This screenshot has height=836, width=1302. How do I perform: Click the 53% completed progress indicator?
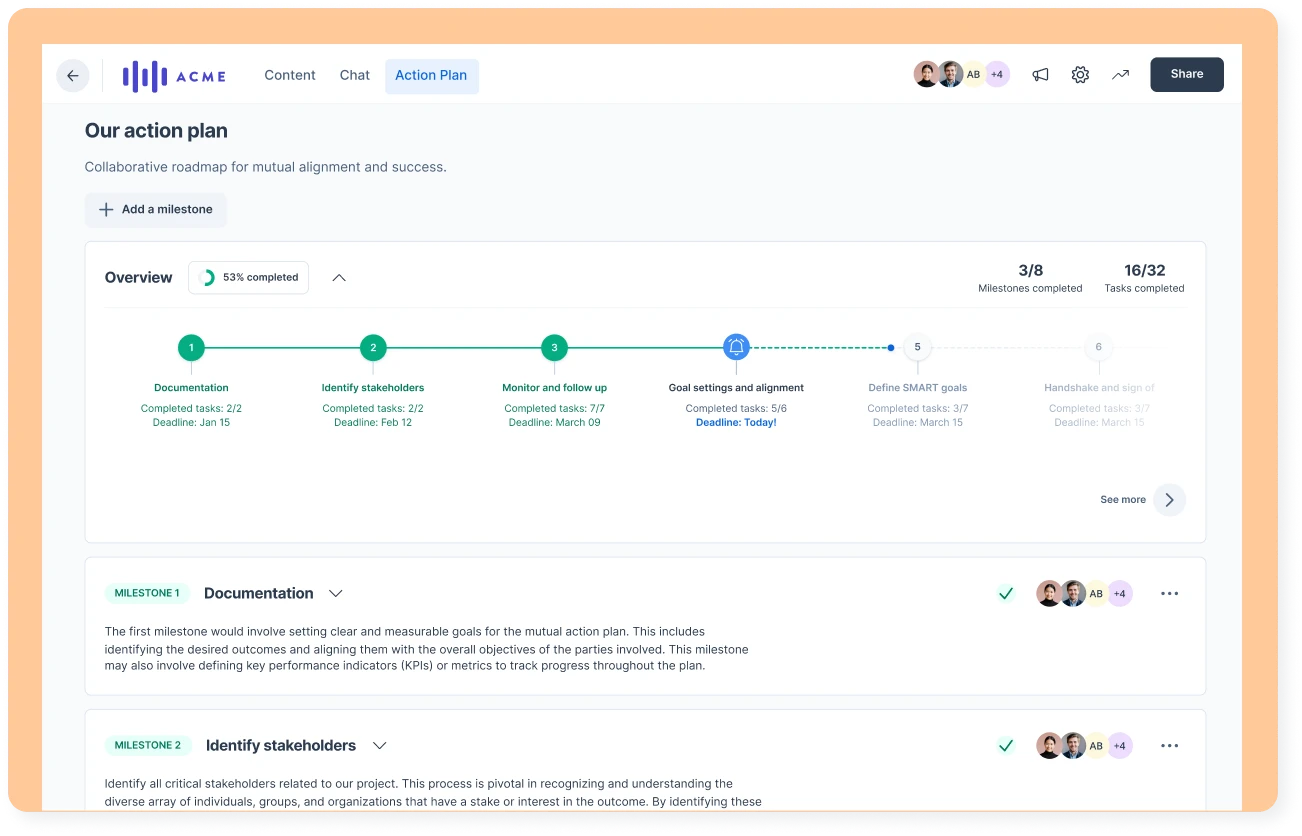248,277
